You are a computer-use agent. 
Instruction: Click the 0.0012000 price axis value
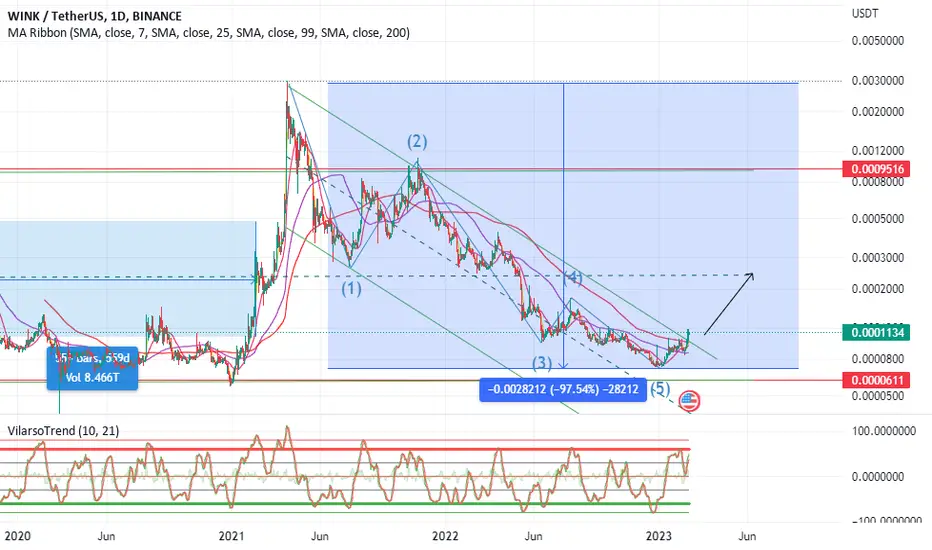tap(878, 151)
